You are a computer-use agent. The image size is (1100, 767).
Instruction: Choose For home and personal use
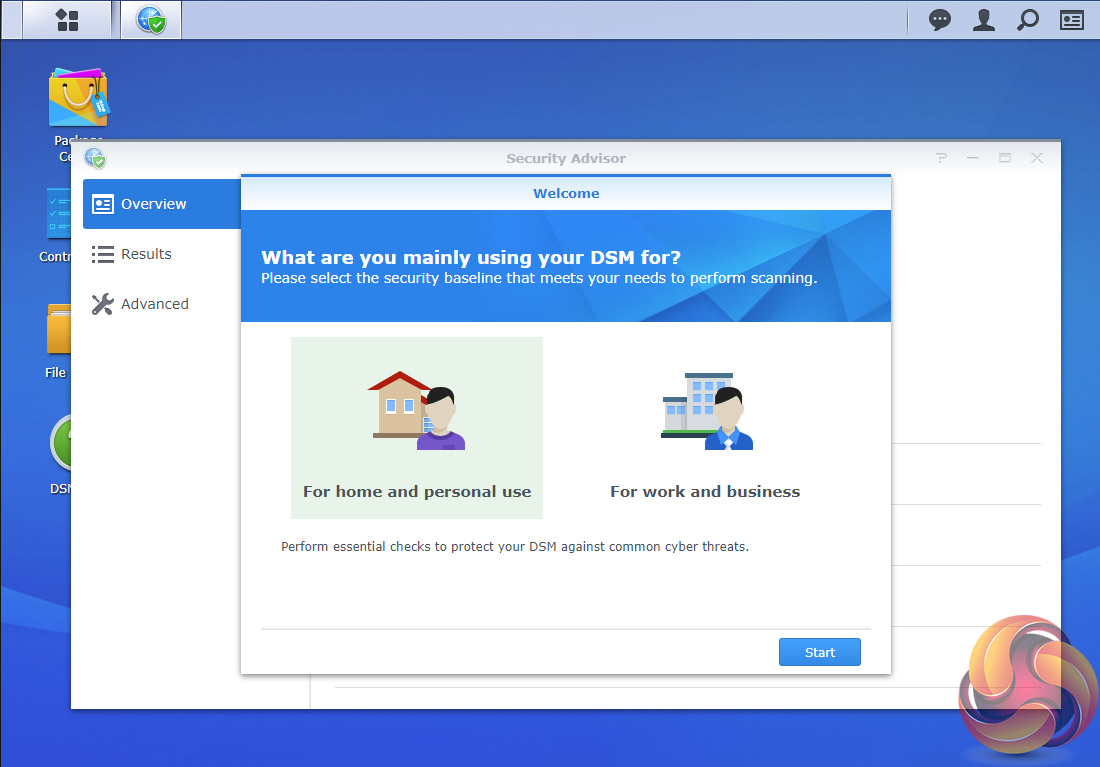[417, 428]
